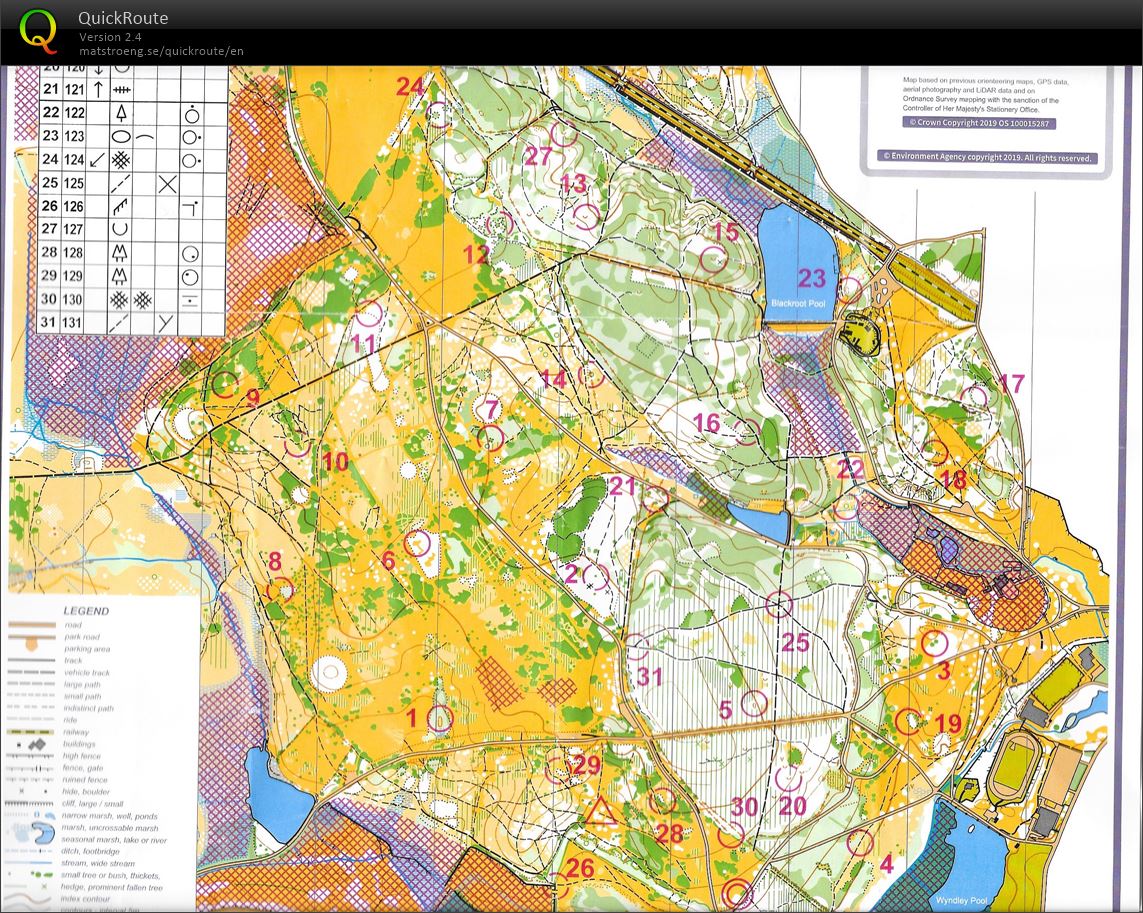Click map control number 6
Screen dimensions: 1143x913
tap(389, 560)
